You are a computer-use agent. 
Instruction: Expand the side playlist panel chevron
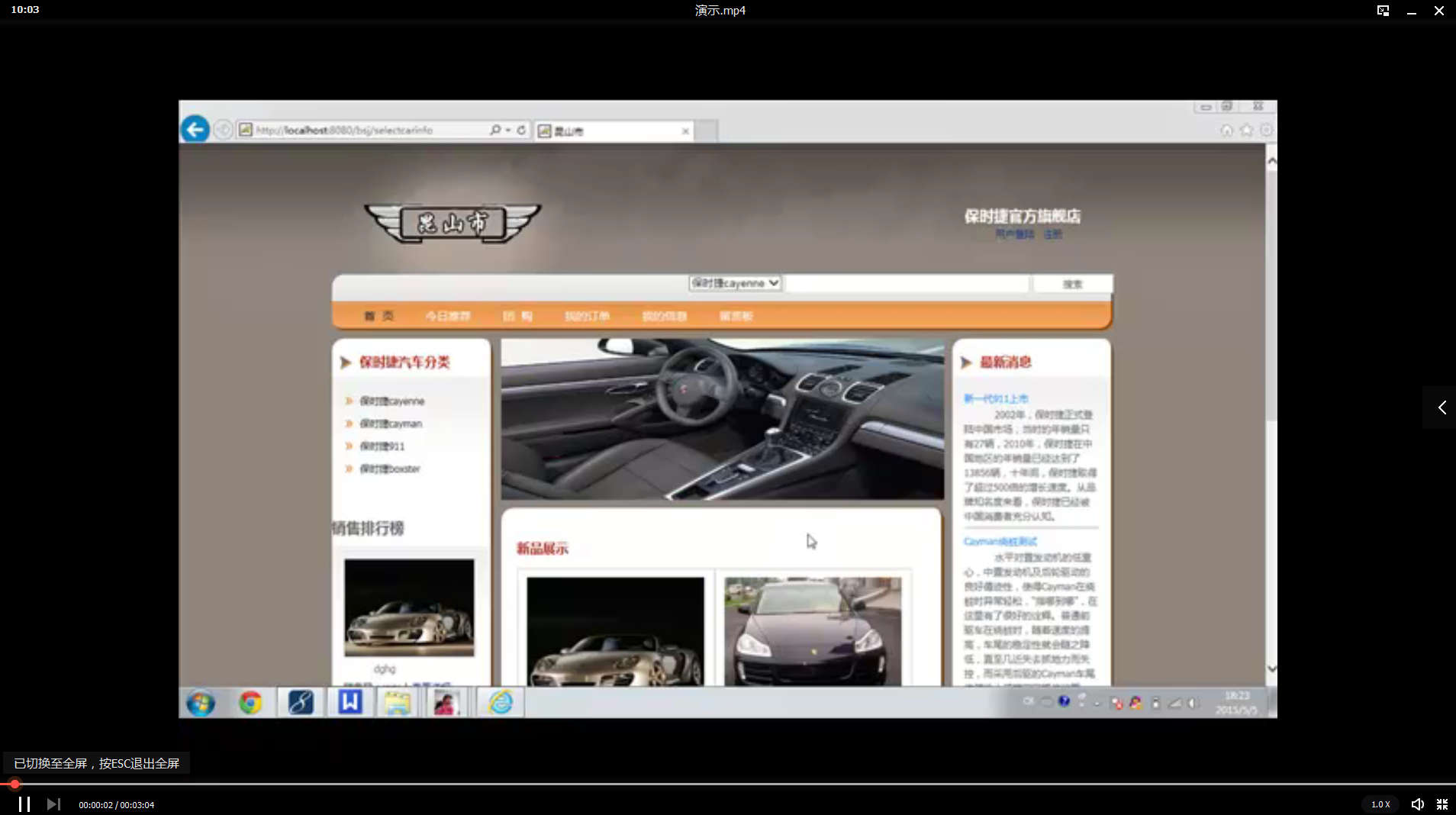pyautogui.click(x=1442, y=407)
